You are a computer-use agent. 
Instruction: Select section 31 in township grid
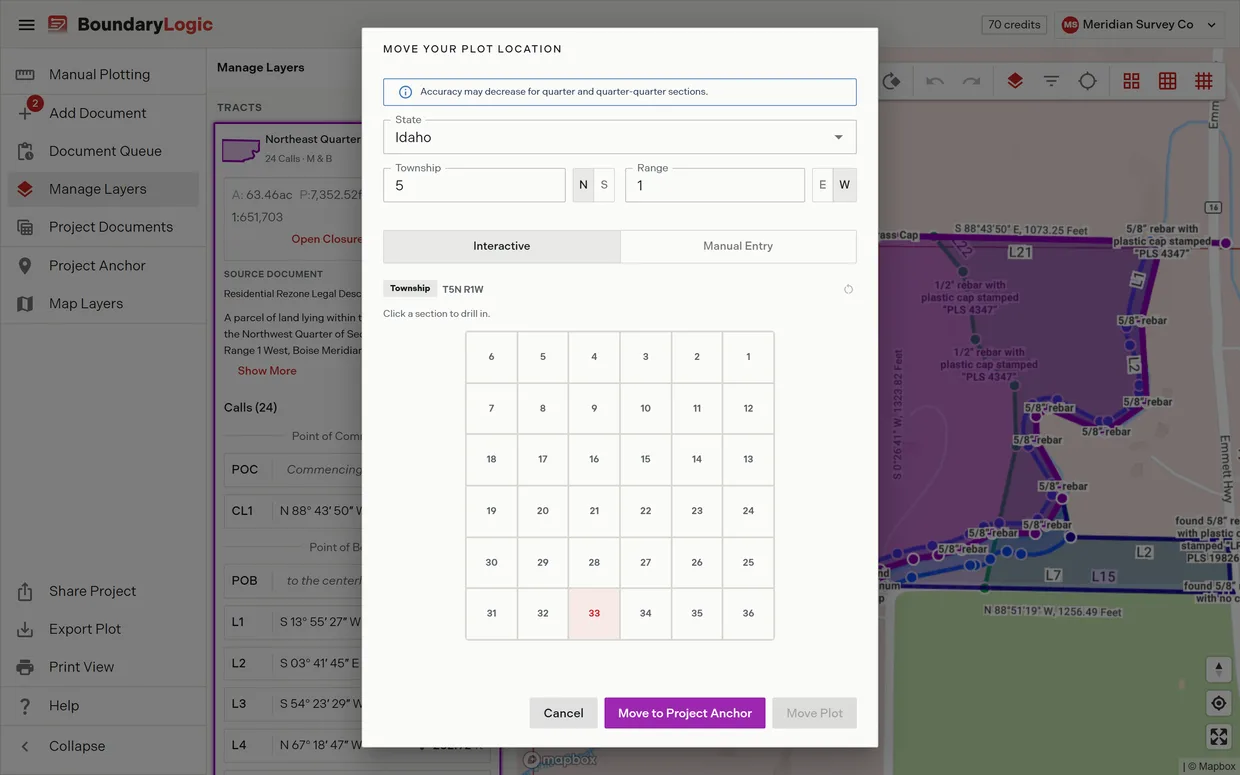491,614
